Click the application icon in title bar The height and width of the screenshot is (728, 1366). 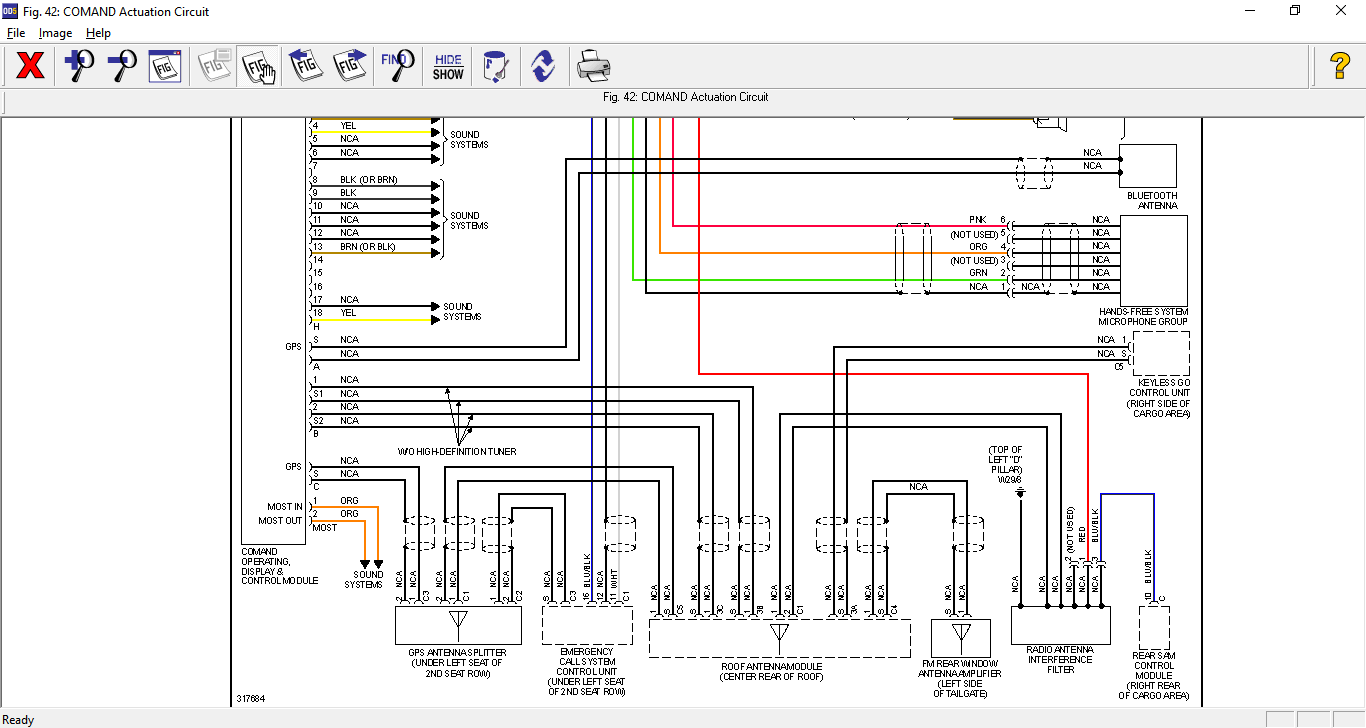coord(10,11)
